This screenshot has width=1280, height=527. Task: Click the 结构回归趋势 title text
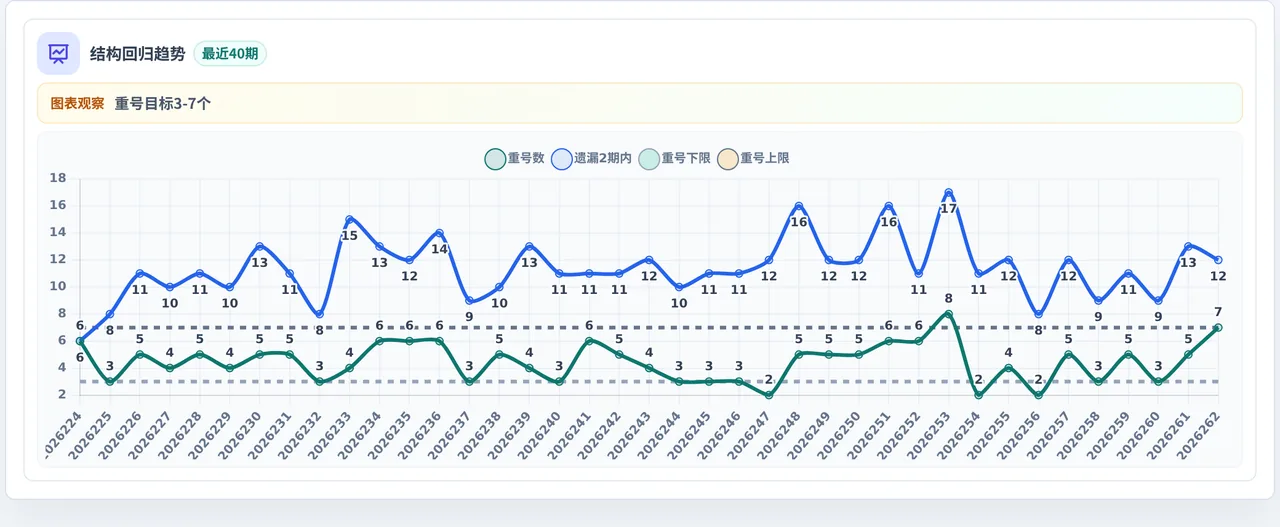coord(138,54)
